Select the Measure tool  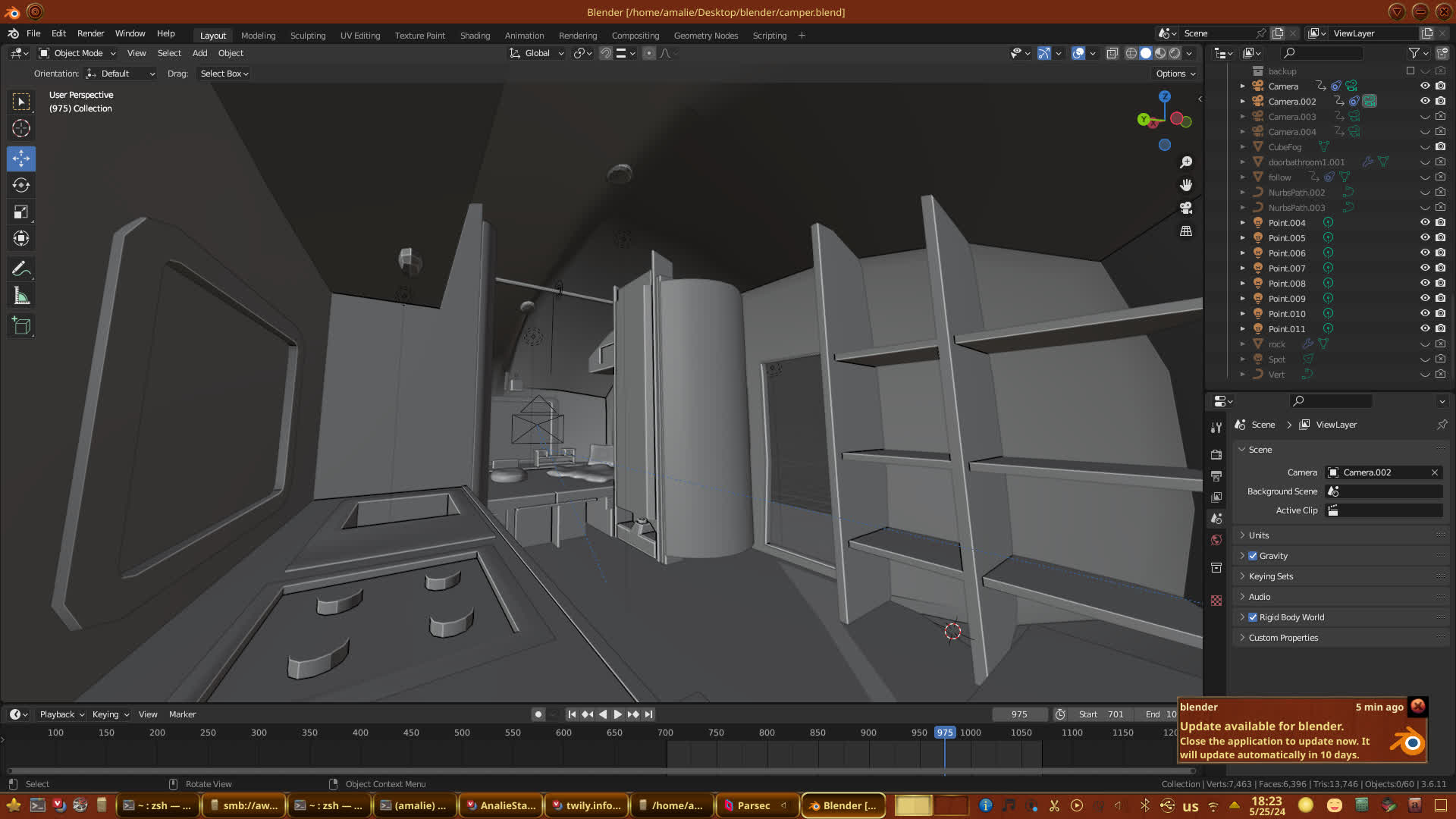pyautogui.click(x=21, y=297)
